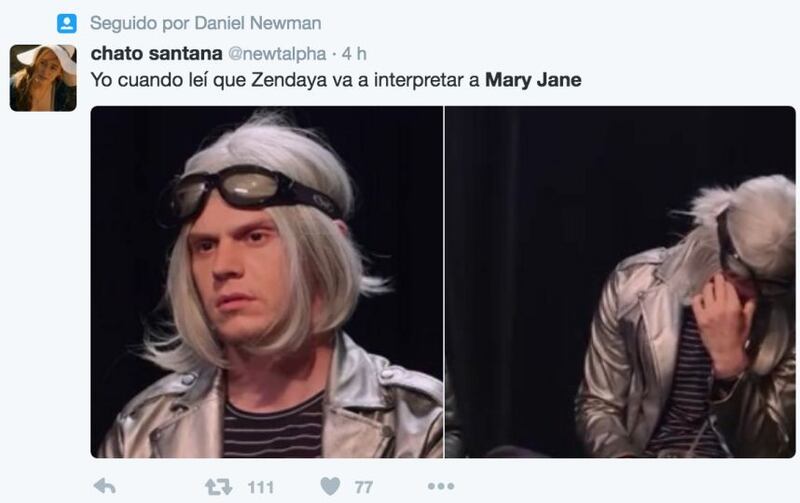Click the reply arrow icon

[x=105, y=487]
